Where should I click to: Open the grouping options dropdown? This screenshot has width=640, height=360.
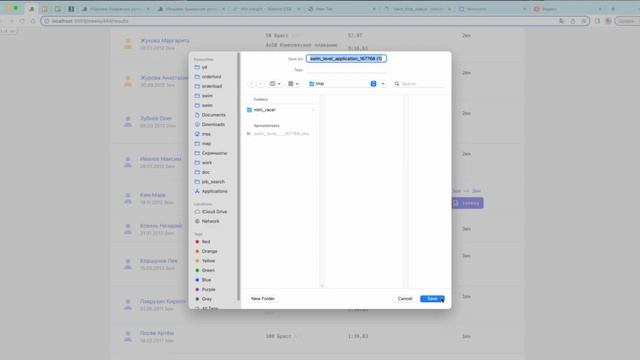[x=293, y=84]
